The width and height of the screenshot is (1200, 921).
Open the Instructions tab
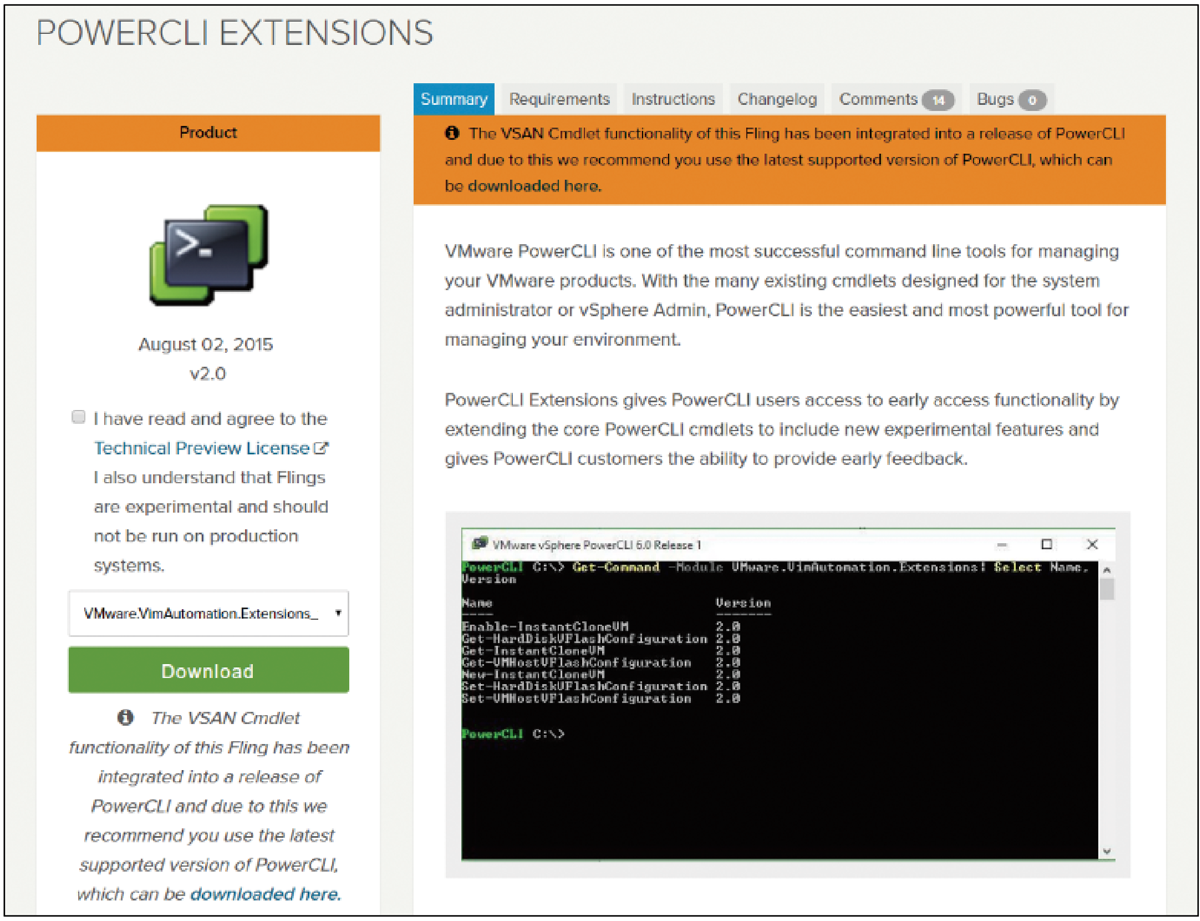(673, 99)
